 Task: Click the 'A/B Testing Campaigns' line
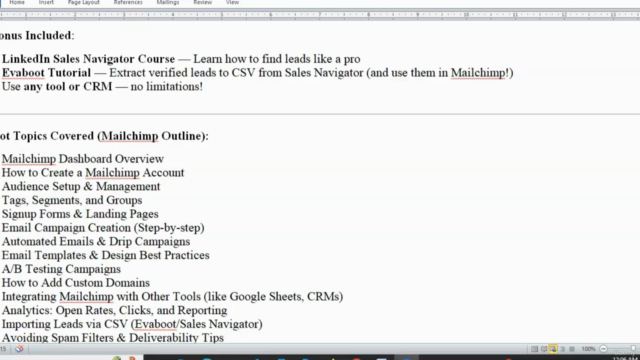pyautogui.click(x=61, y=269)
